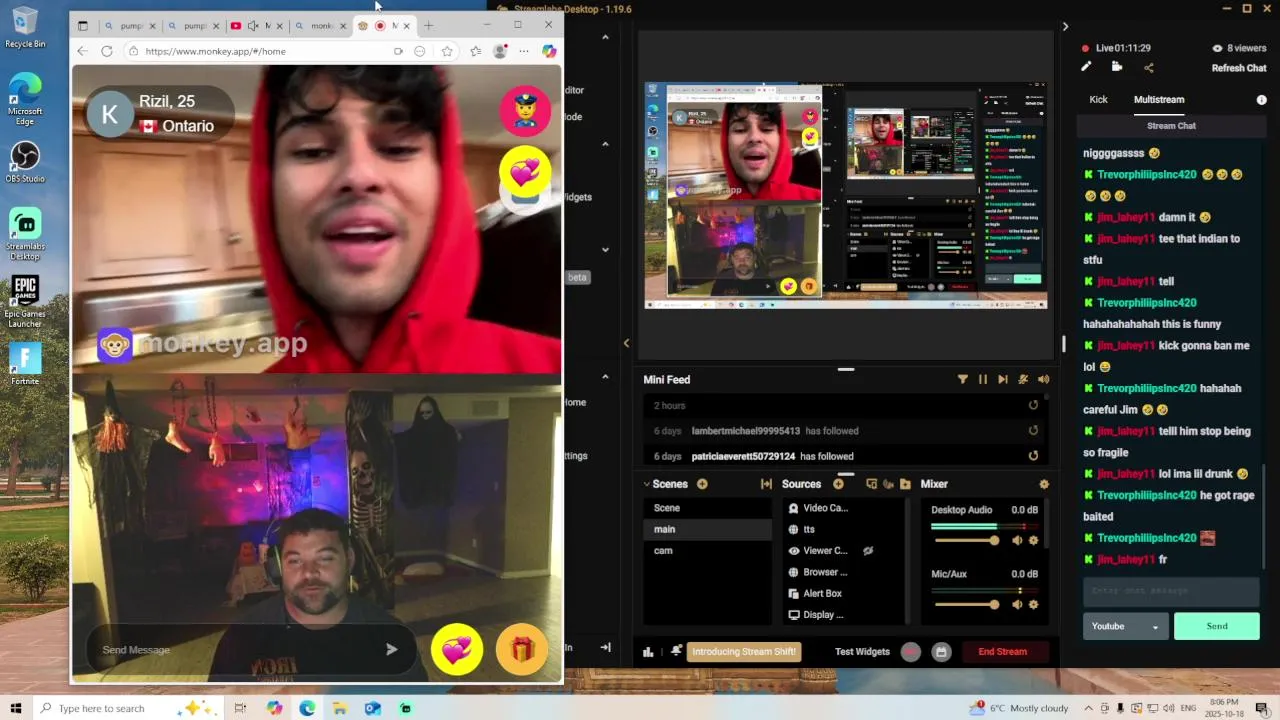Select the 'main' scene

[x=708, y=529]
